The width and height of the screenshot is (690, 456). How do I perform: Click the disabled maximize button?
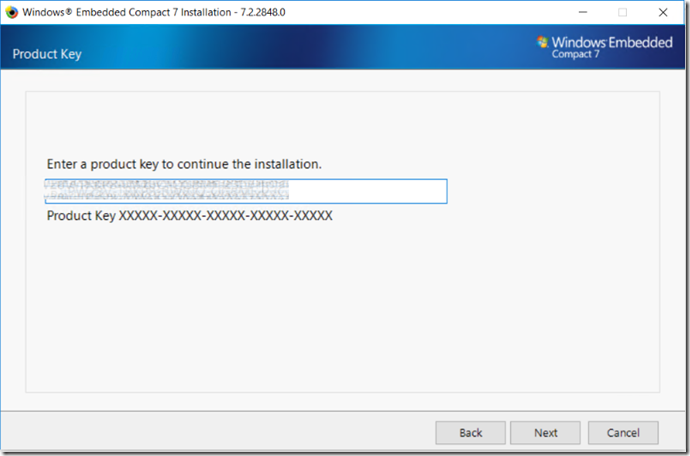pos(622,12)
